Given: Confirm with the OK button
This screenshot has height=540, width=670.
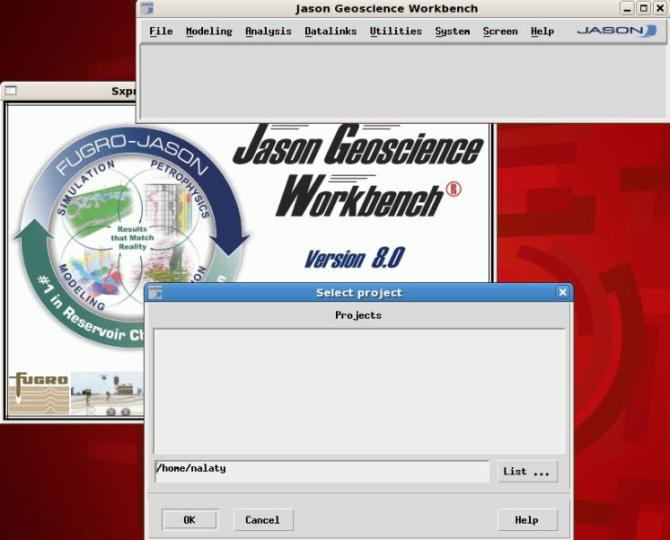Looking at the screenshot, I should pyautogui.click(x=190, y=520).
